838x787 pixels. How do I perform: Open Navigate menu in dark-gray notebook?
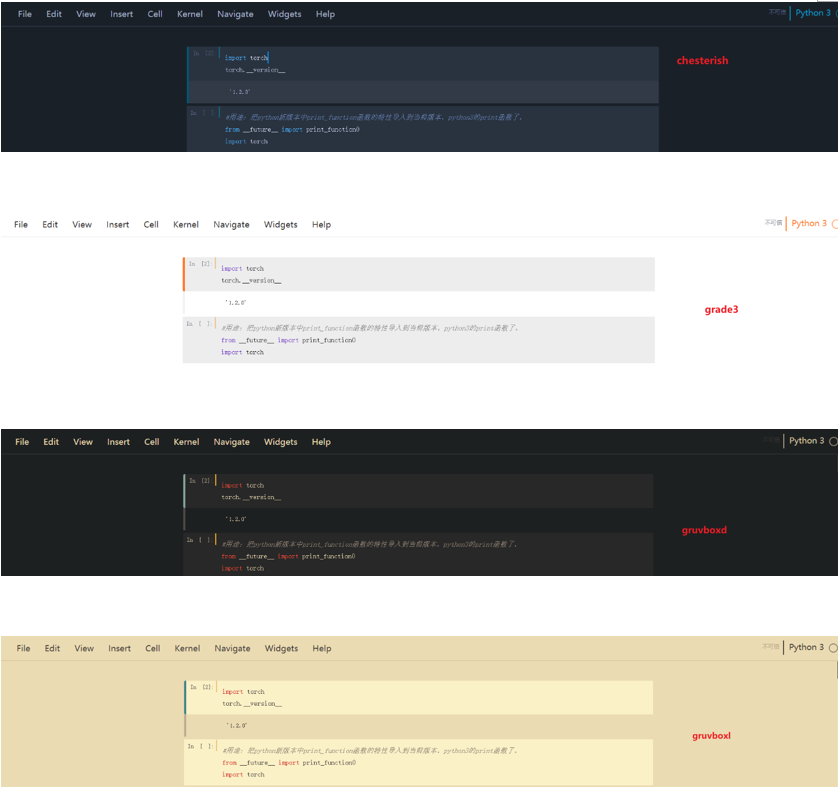[x=231, y=442]
